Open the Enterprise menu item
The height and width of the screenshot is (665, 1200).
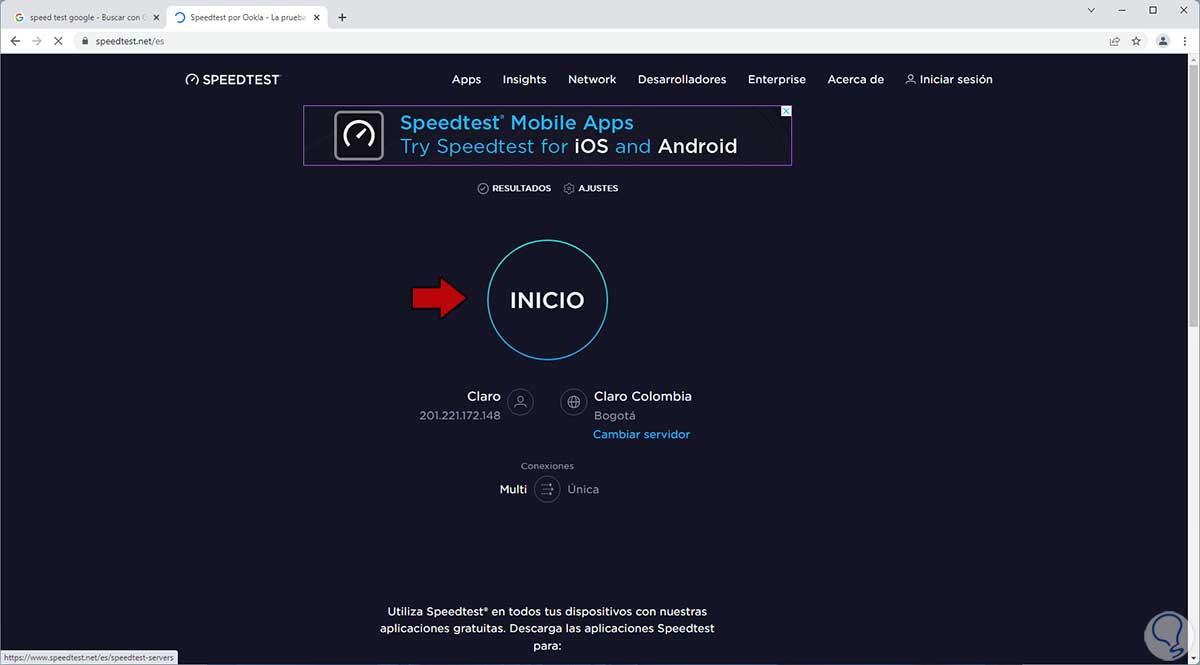(777, 79)
